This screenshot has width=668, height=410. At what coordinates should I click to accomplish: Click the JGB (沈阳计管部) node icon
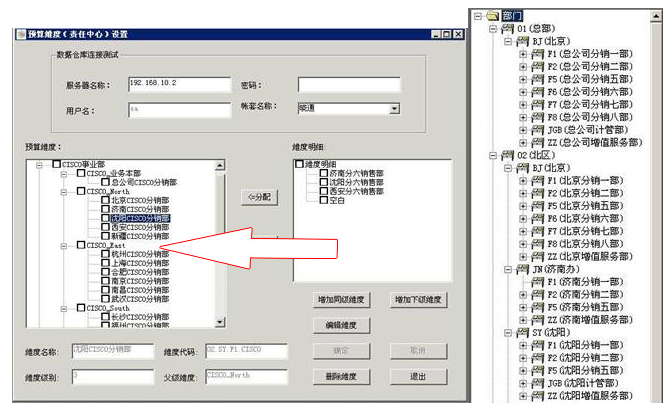(538, 383)
